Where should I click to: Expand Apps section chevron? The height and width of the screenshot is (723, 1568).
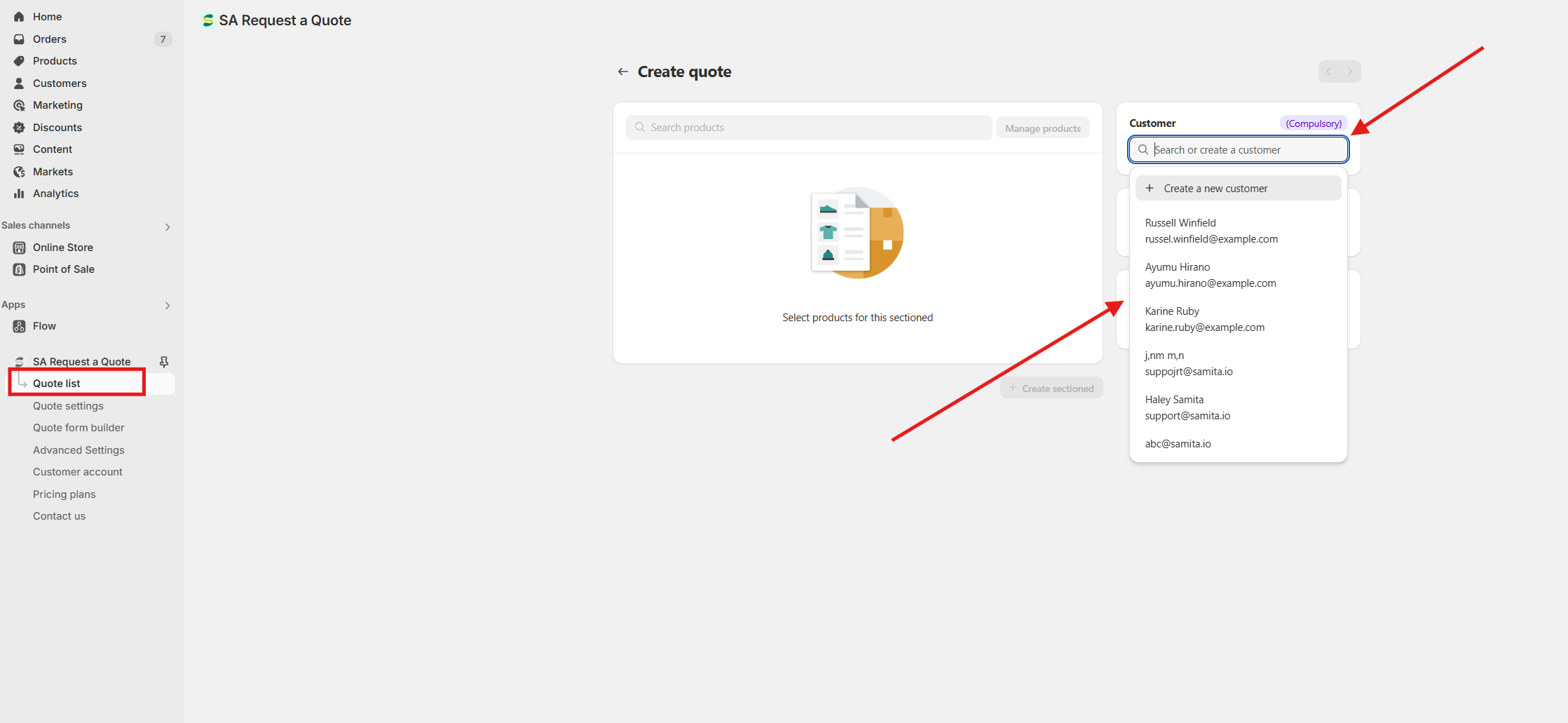[168, 305]
